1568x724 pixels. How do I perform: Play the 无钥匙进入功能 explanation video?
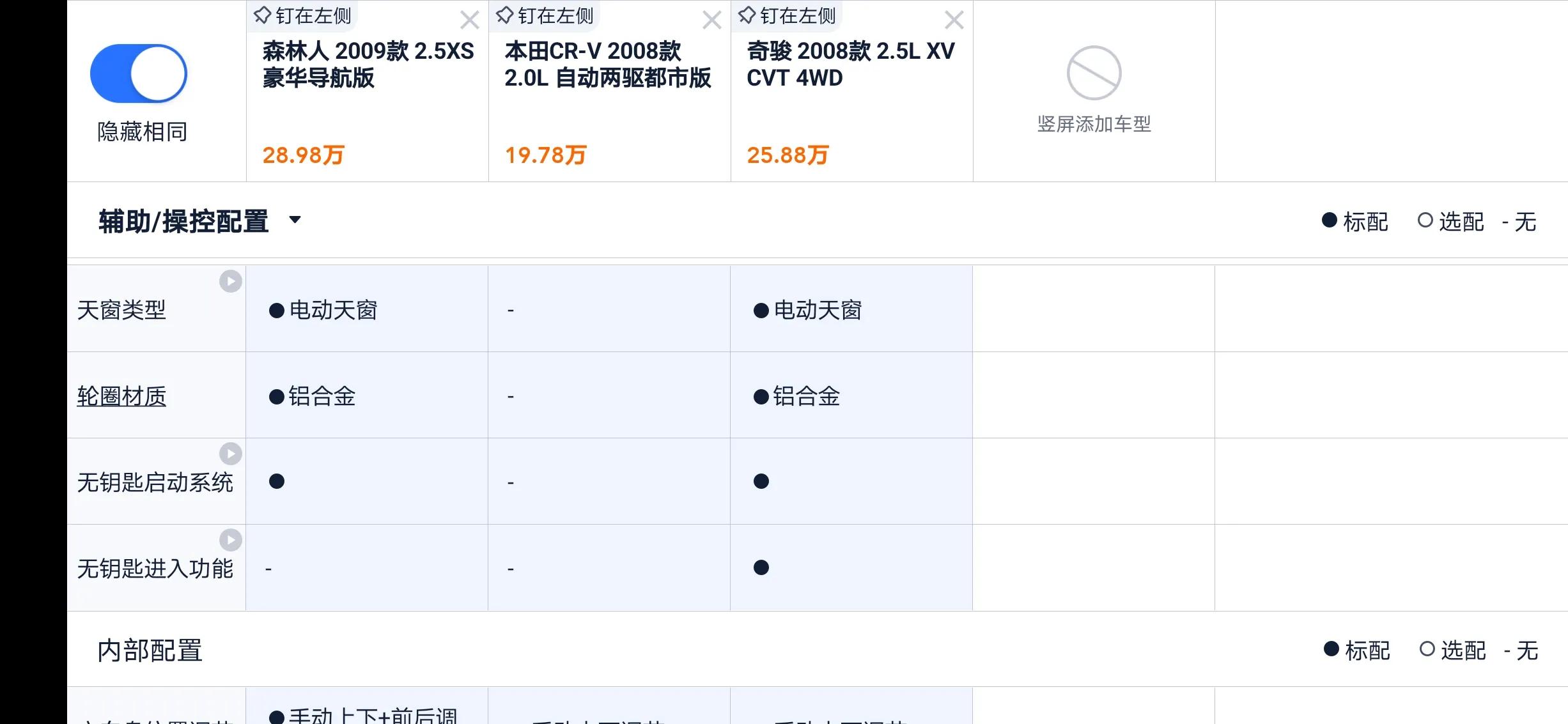pos(230,540)
